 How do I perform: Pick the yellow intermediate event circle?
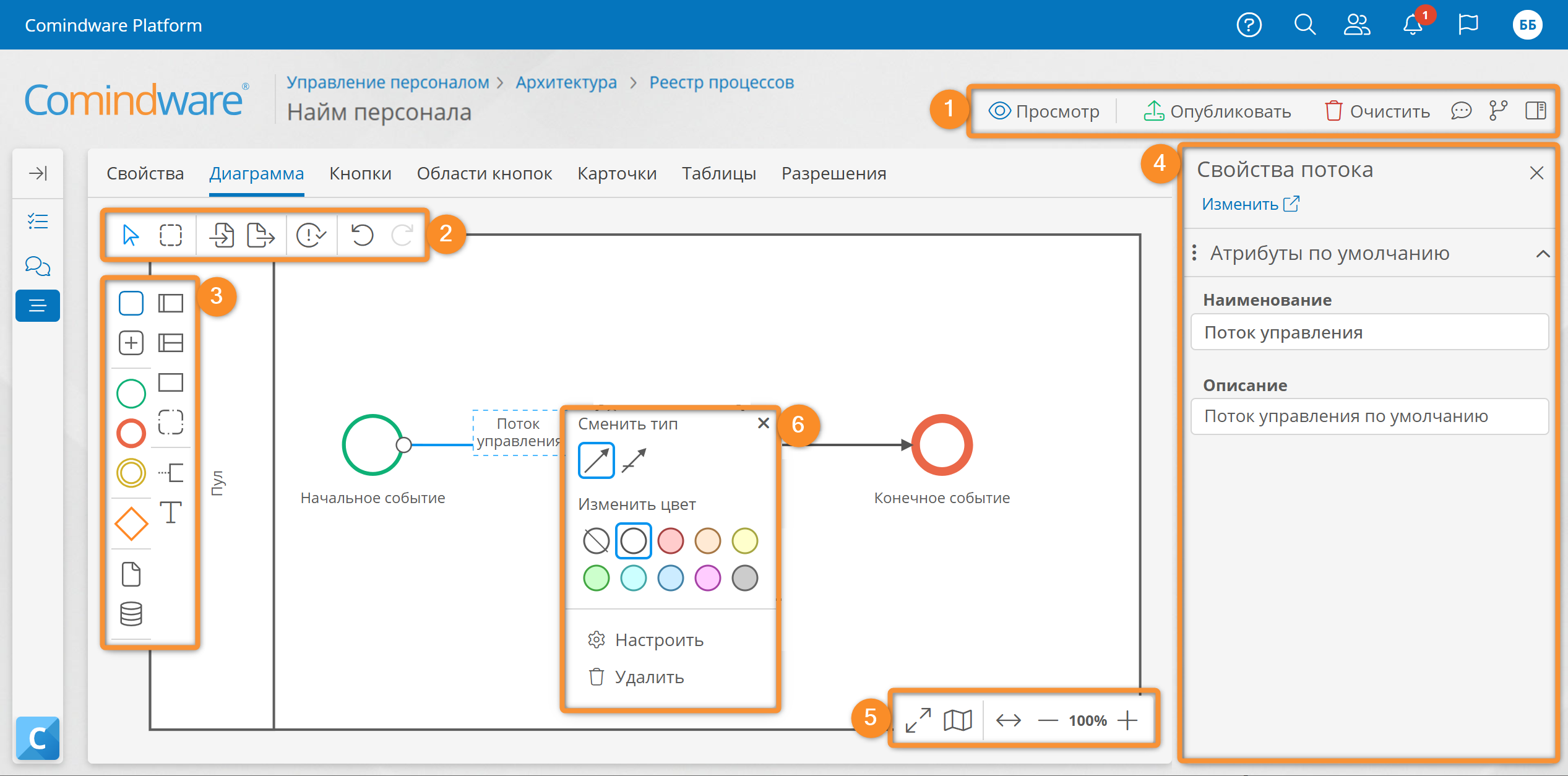(131, 473)
